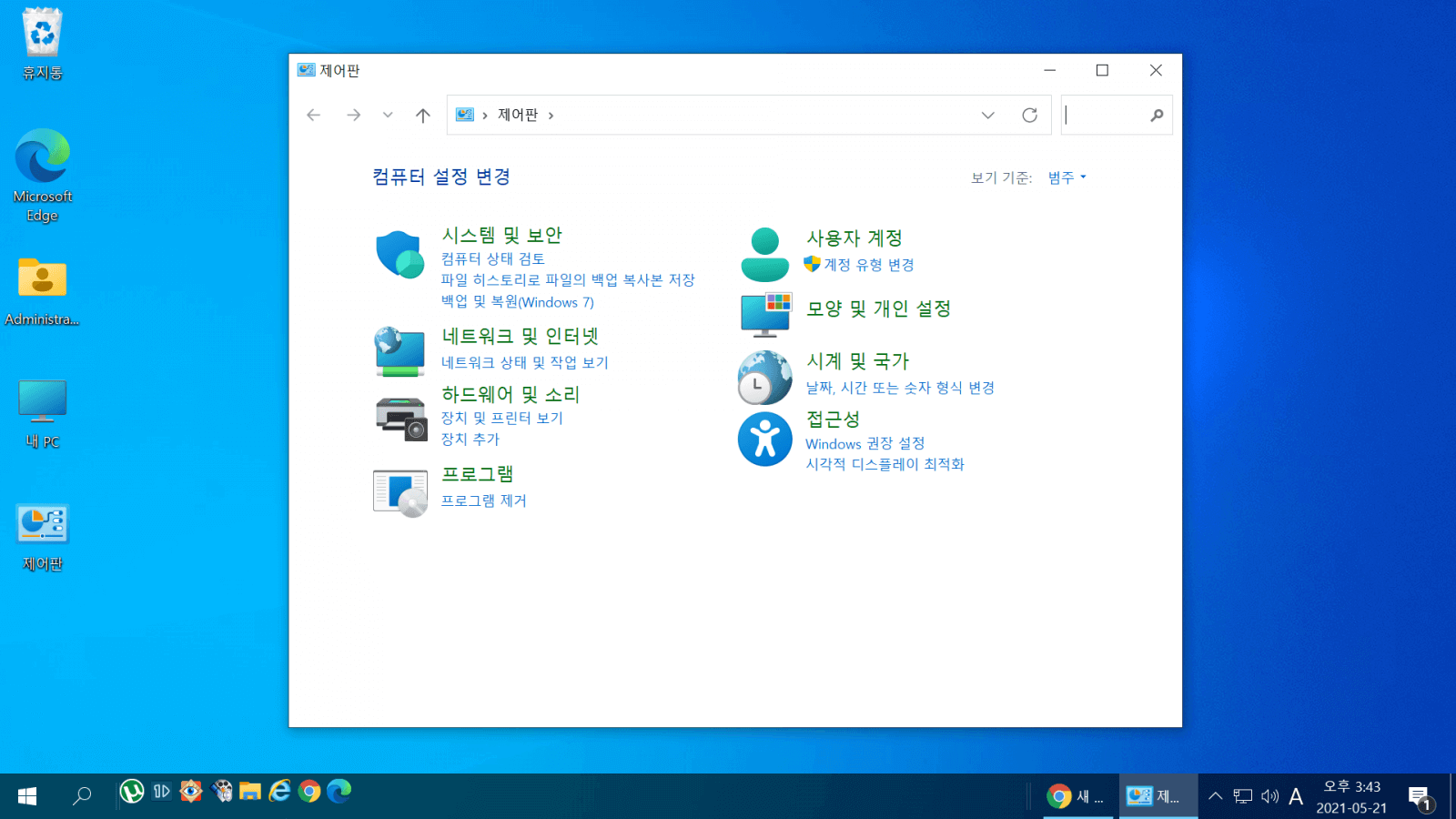This screenshot has height=819, width=1456.
Task: Open Ease of Access icon
Action: 764,440
